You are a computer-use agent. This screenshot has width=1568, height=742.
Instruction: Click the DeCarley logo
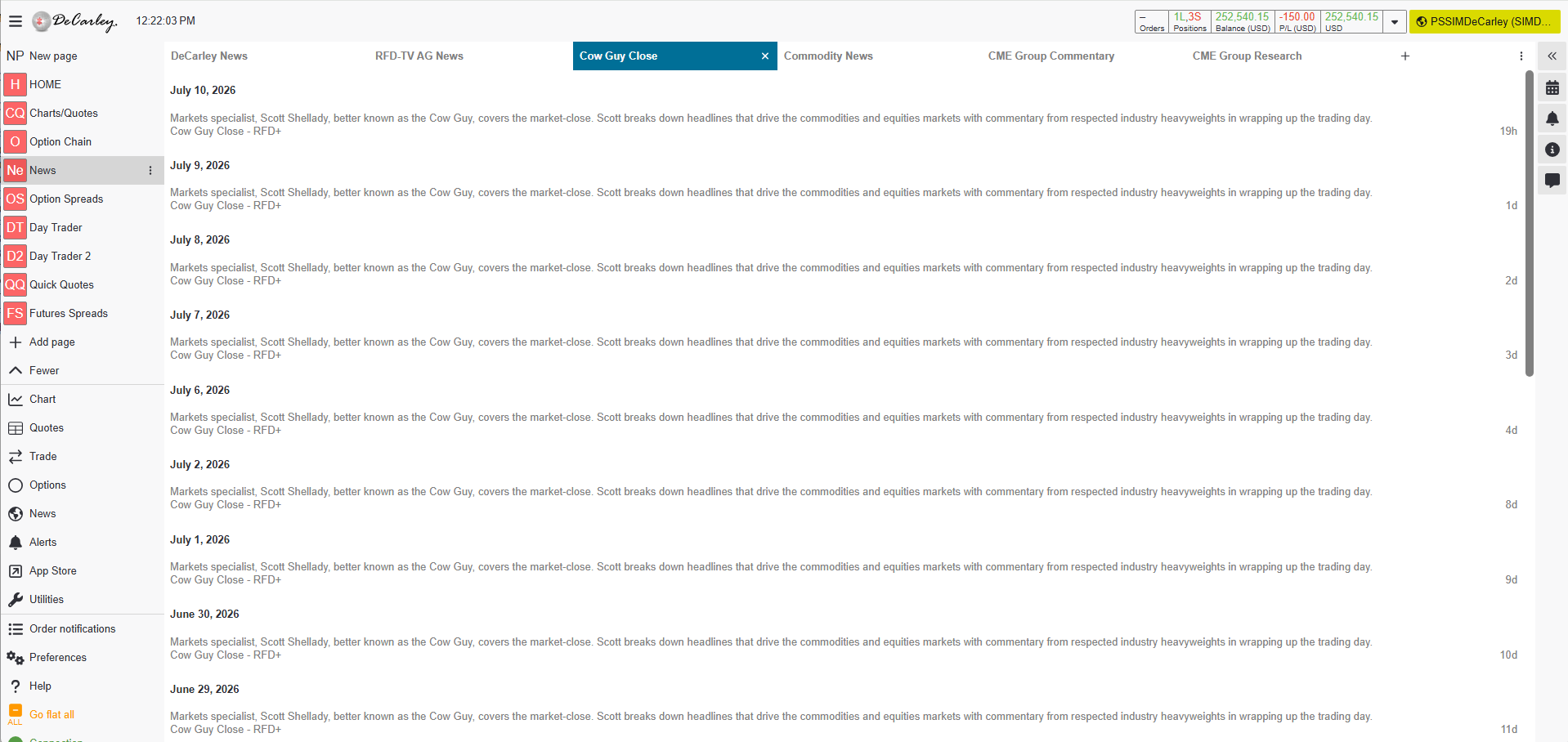tap(75, 21)
